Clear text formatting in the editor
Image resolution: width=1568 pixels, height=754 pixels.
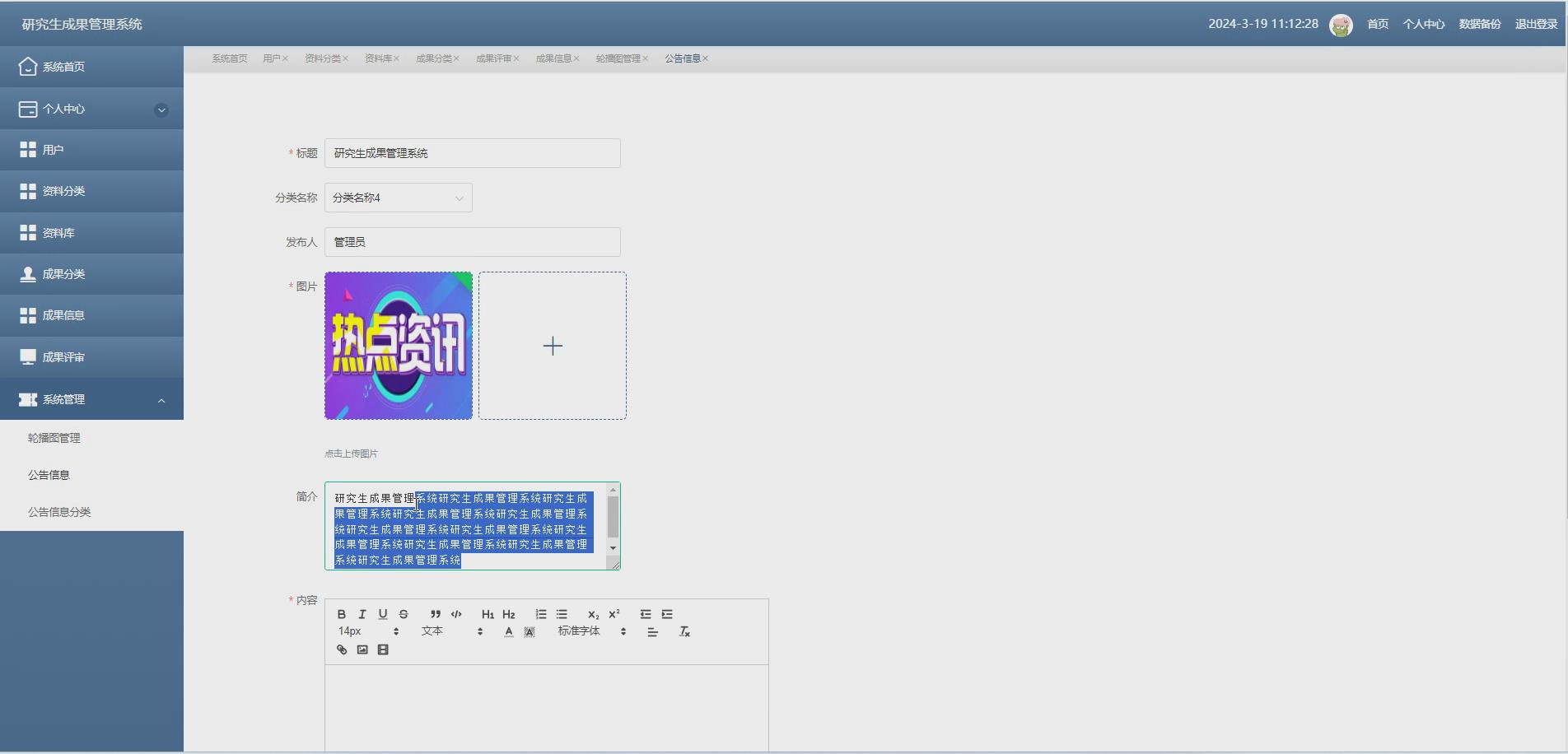[684, 632]
